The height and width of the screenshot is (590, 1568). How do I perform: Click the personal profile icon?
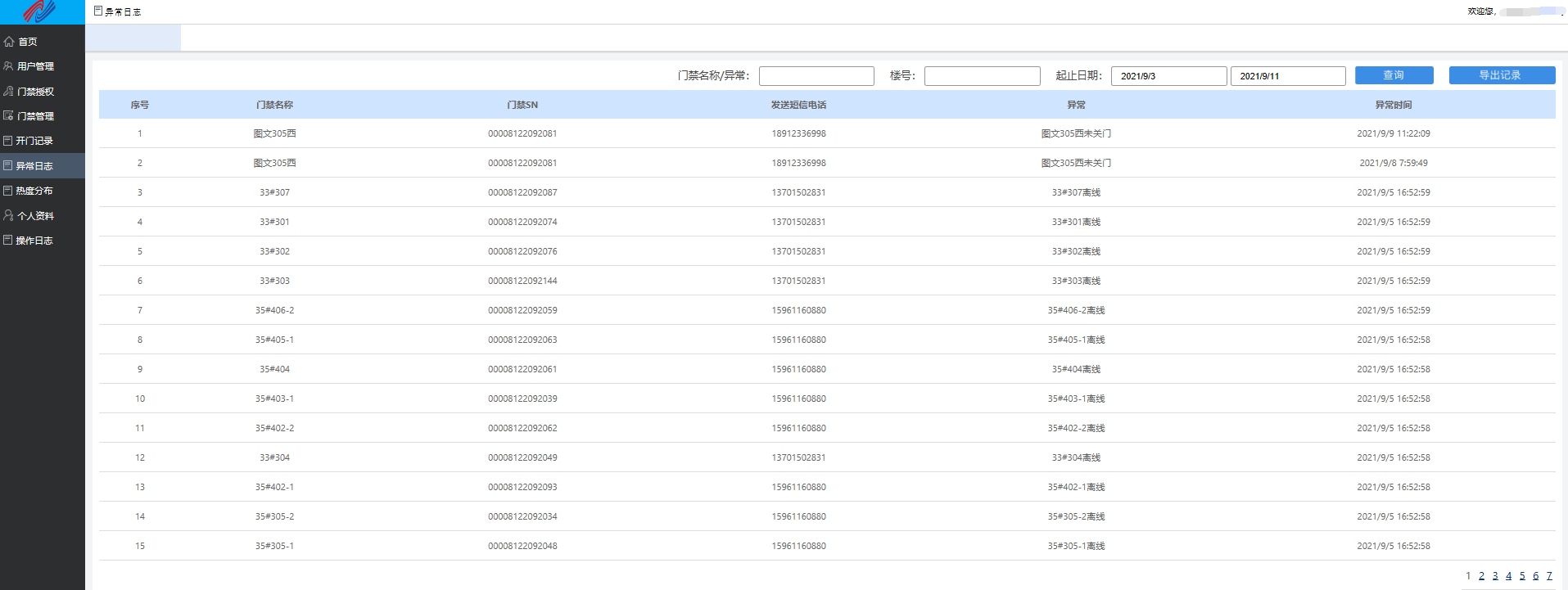9,216
